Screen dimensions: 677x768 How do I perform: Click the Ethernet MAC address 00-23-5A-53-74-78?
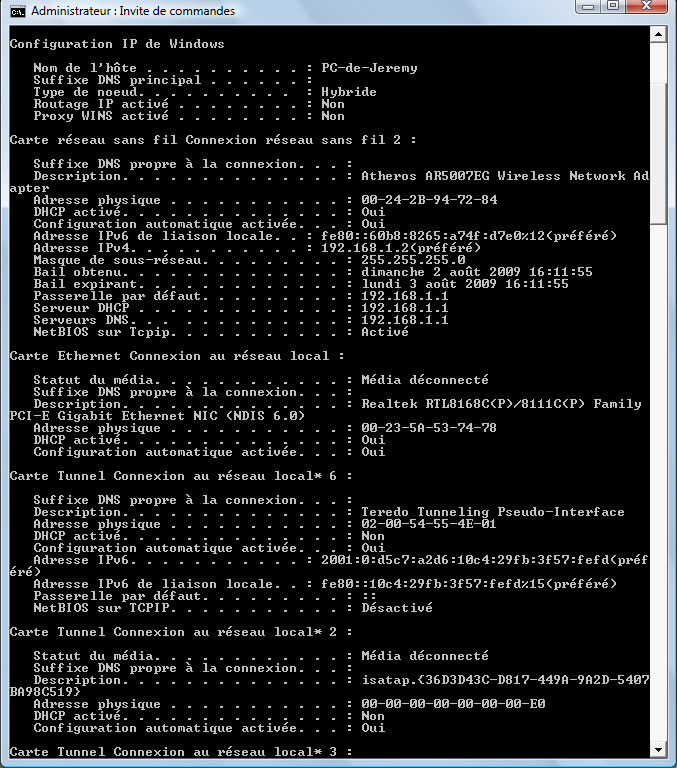pos(429,428)
